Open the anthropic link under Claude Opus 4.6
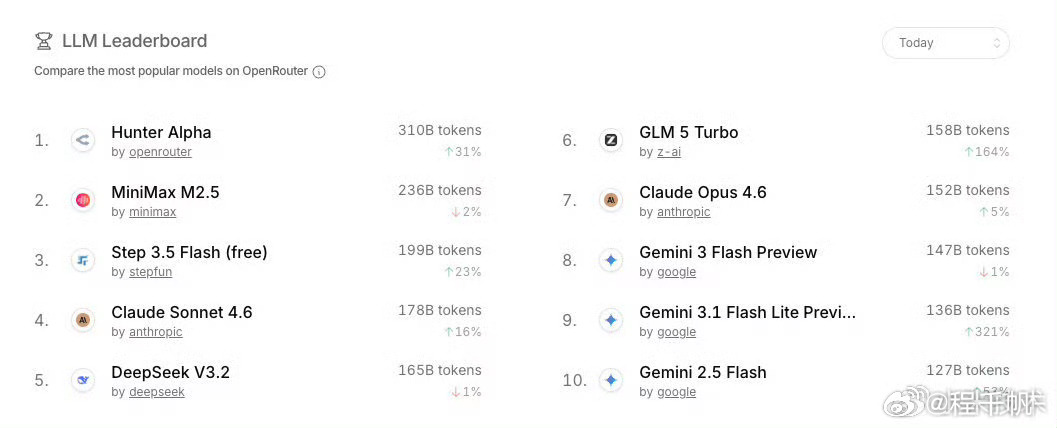This screenshot has height=428, width=1057. [683, 212]
